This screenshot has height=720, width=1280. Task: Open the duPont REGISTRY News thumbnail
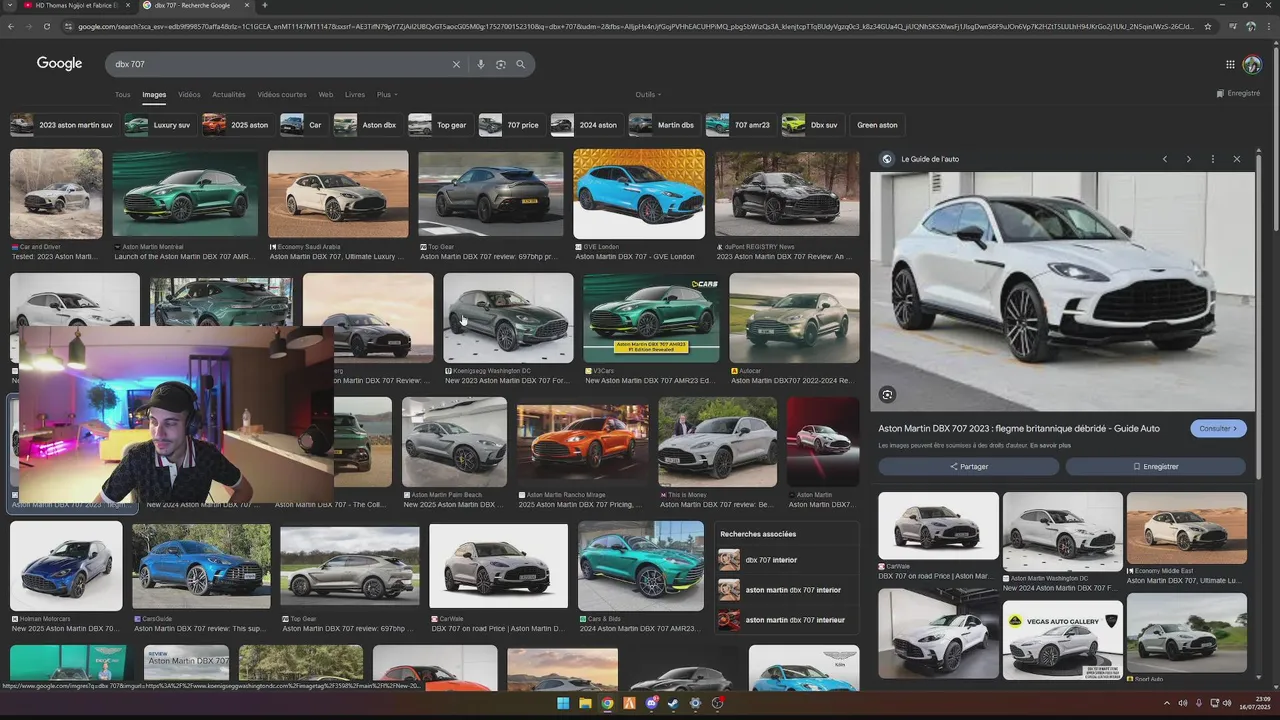click(787, 194)
